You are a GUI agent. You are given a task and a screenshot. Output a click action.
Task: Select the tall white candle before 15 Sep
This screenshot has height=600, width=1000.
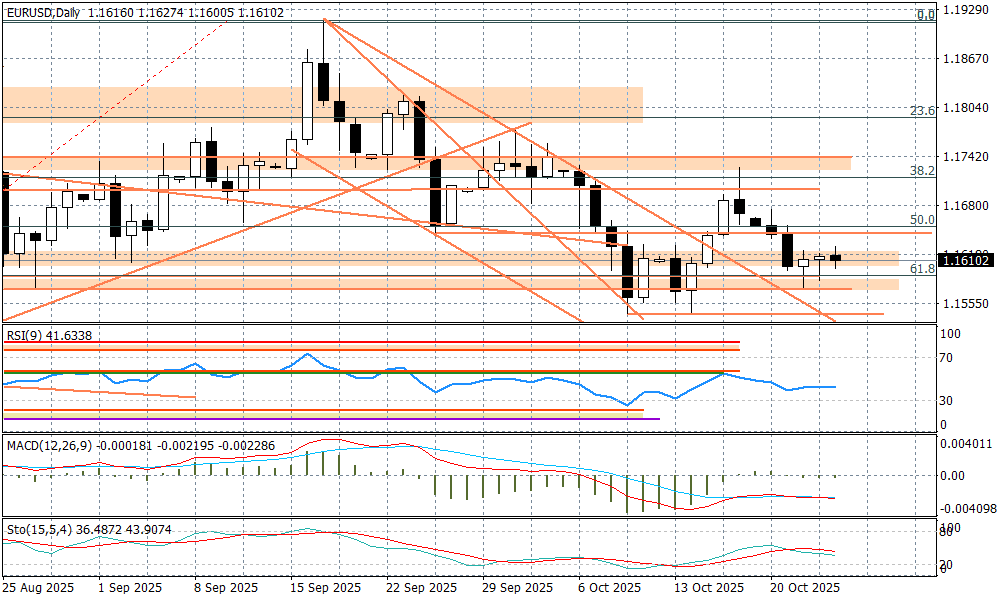pyautogui.click(x=307, y=100)
